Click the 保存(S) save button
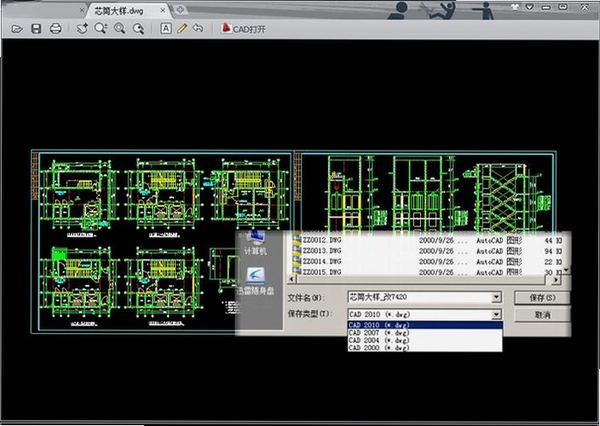The width and height of the screenshot is (600, 426). tap(542, 298)
